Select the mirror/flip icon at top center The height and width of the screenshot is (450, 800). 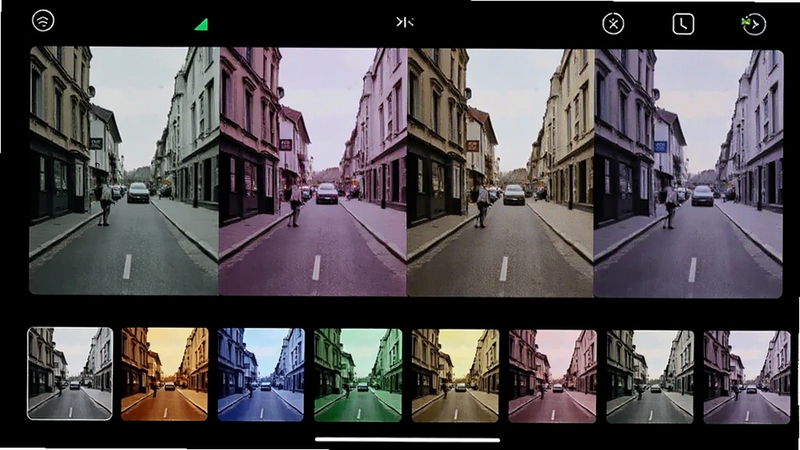[405, 22]
